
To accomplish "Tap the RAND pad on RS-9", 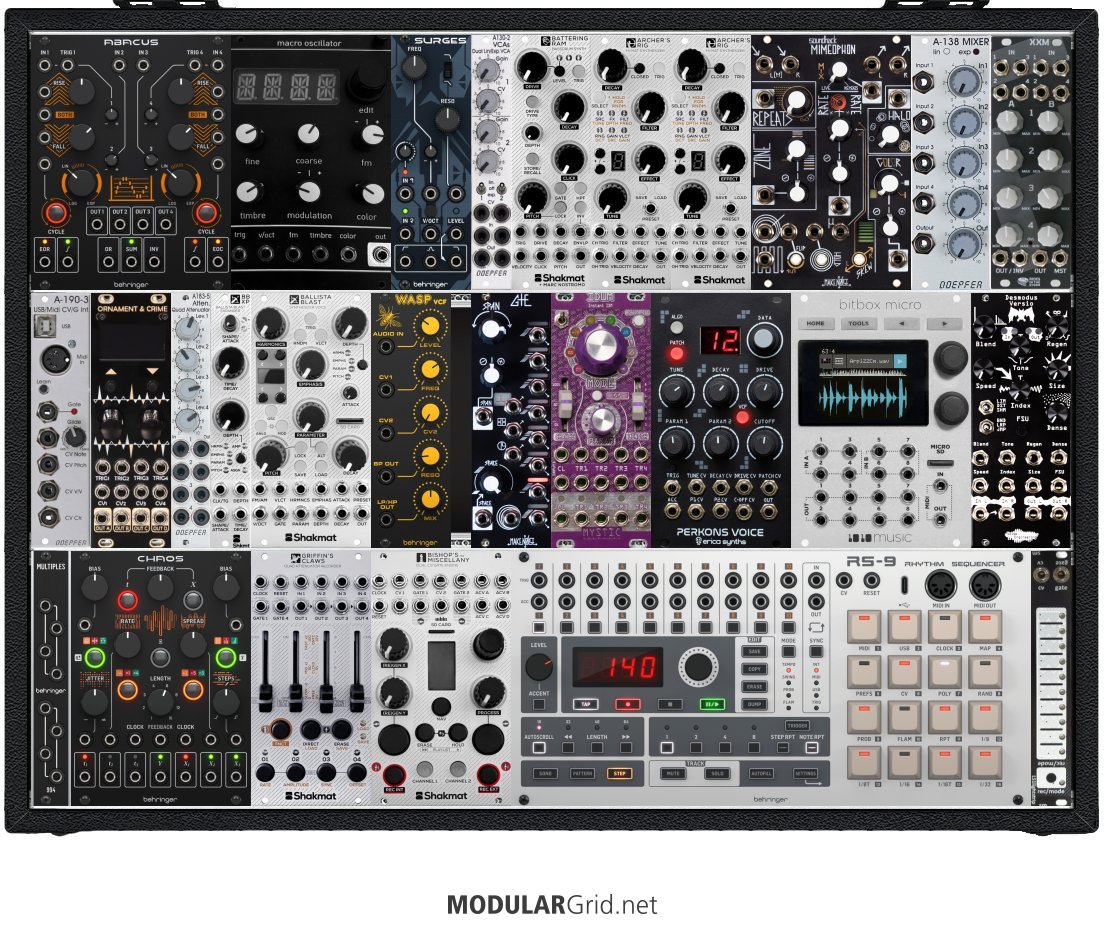I will tap(985, 672).
